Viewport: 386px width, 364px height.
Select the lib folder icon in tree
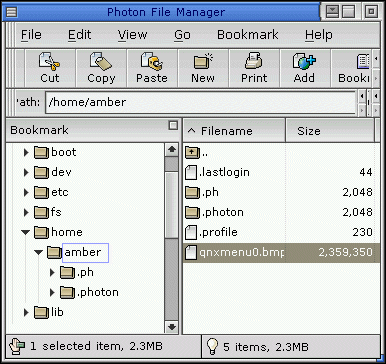pos(42,313)
